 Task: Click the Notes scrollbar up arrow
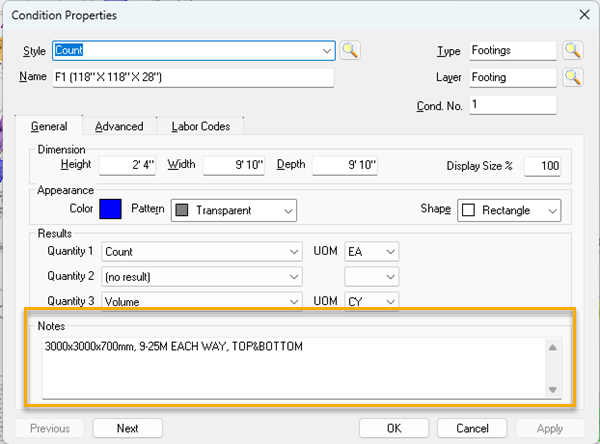pyautogui.click(x=553, y=348)
